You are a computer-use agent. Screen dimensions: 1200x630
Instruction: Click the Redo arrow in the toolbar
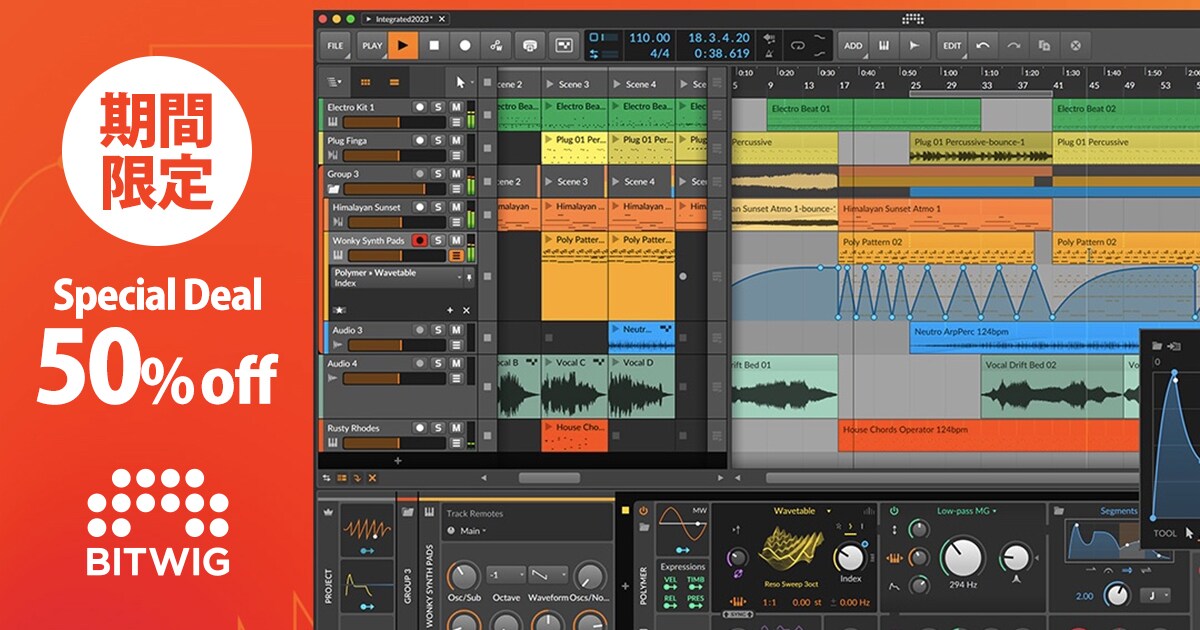pos(1013,46)
